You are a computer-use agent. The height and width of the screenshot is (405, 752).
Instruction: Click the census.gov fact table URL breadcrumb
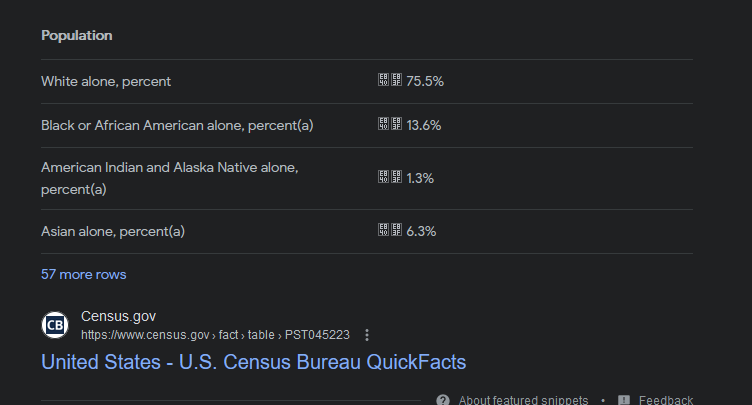215,335
